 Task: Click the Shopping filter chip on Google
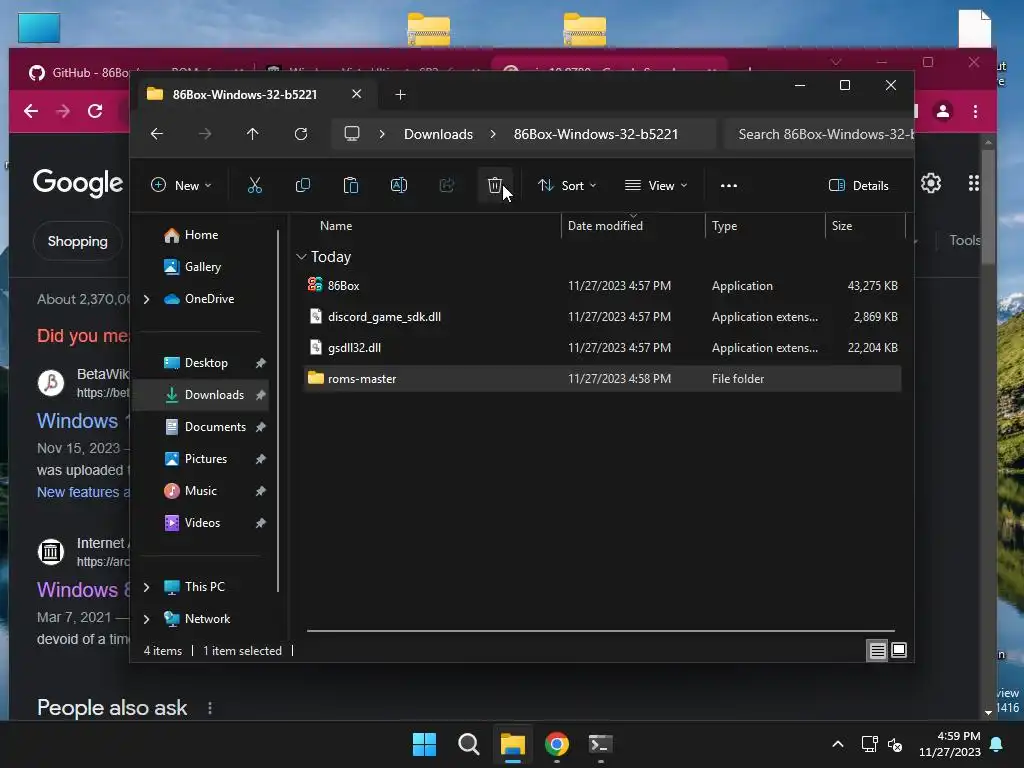[77, 241]
